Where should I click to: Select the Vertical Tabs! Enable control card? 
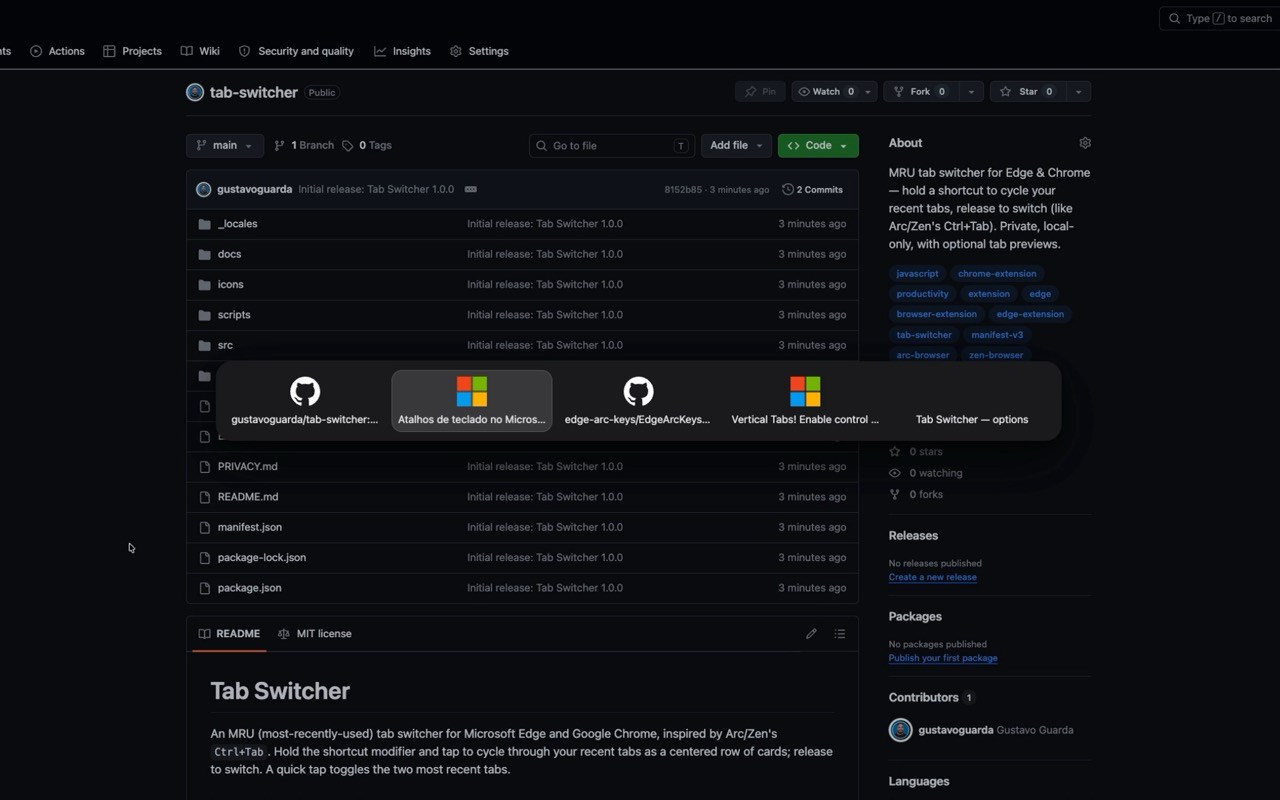tap(805, 401)
